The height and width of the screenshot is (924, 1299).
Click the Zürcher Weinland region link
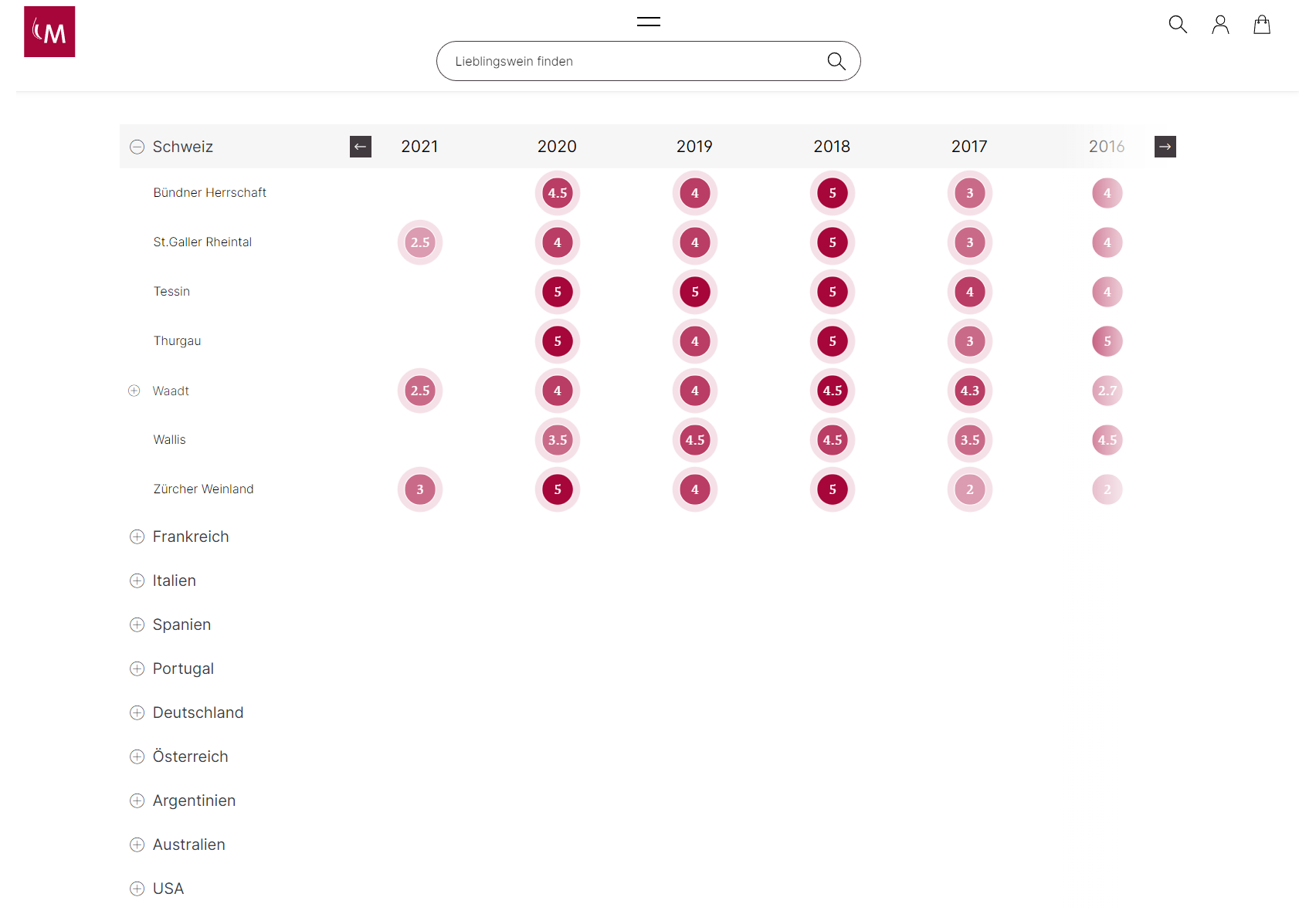[x=203, y=489]
